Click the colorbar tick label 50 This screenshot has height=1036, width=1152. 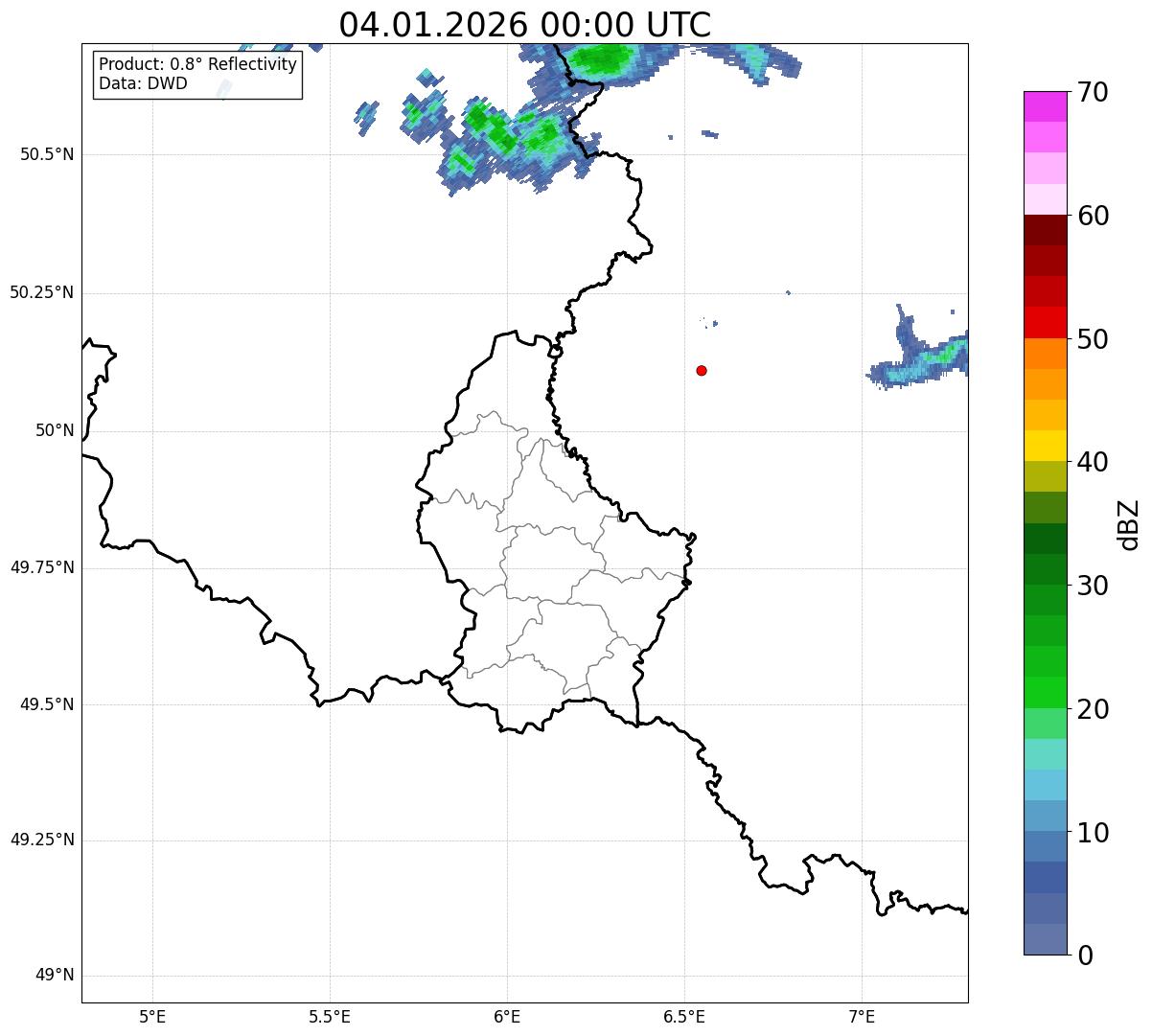(x=1093, y=339)
